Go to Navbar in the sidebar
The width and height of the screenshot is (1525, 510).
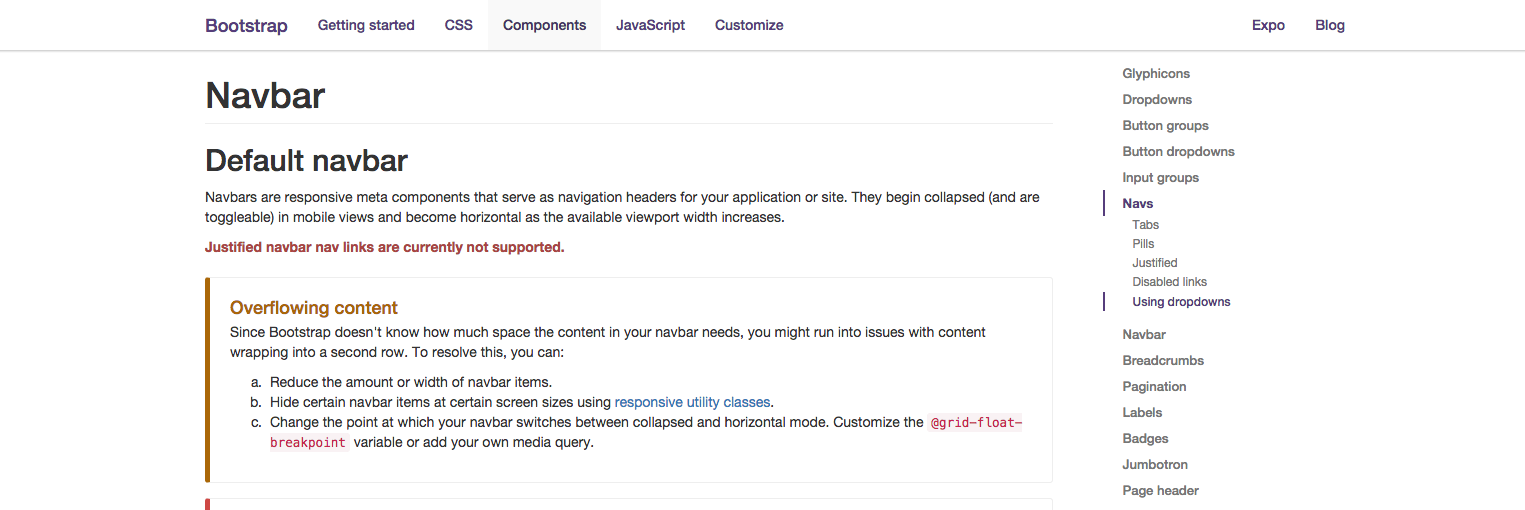click(x=1144, y=334)
